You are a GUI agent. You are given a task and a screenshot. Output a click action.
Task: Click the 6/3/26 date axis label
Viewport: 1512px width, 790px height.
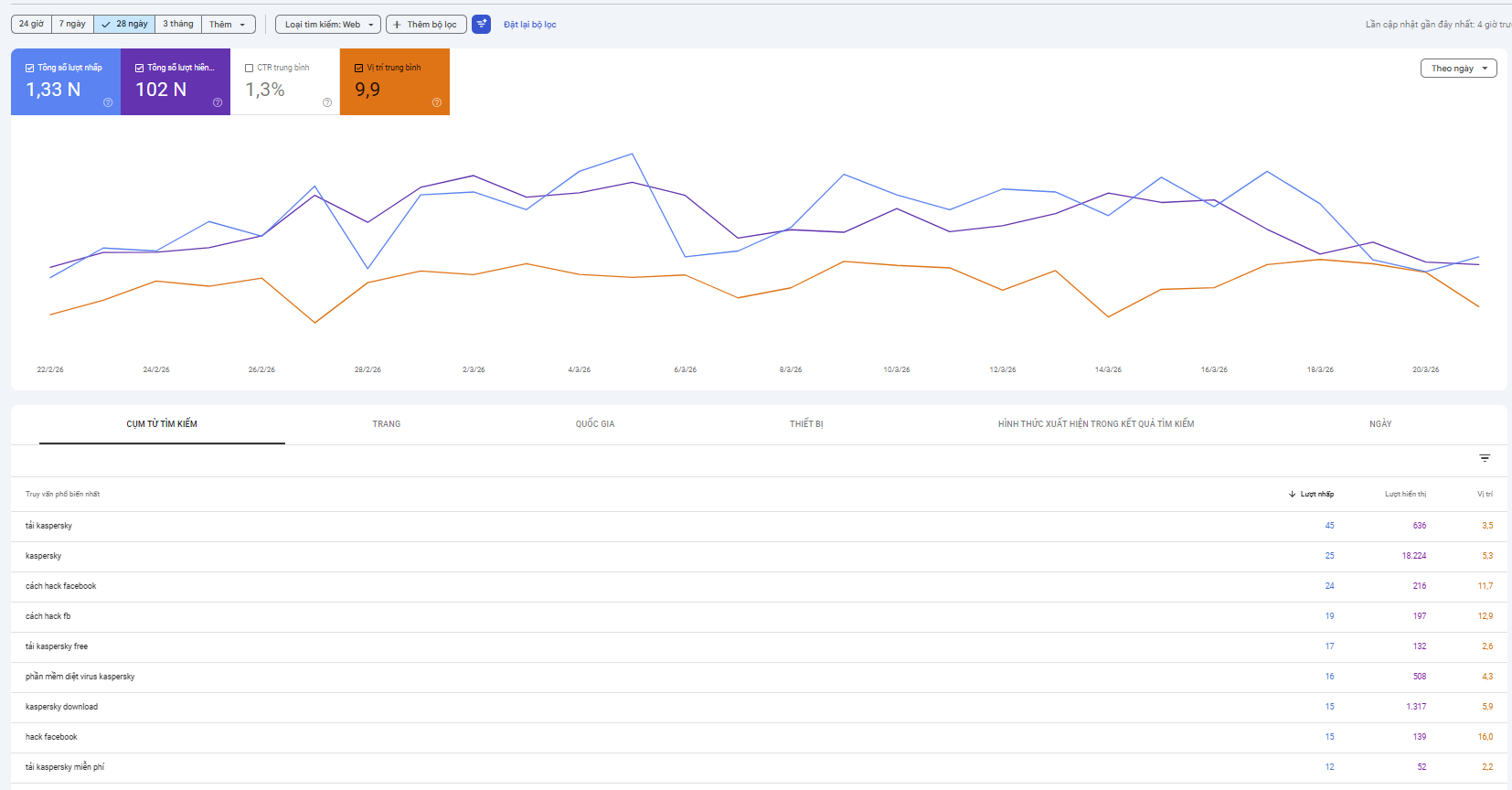686,369
